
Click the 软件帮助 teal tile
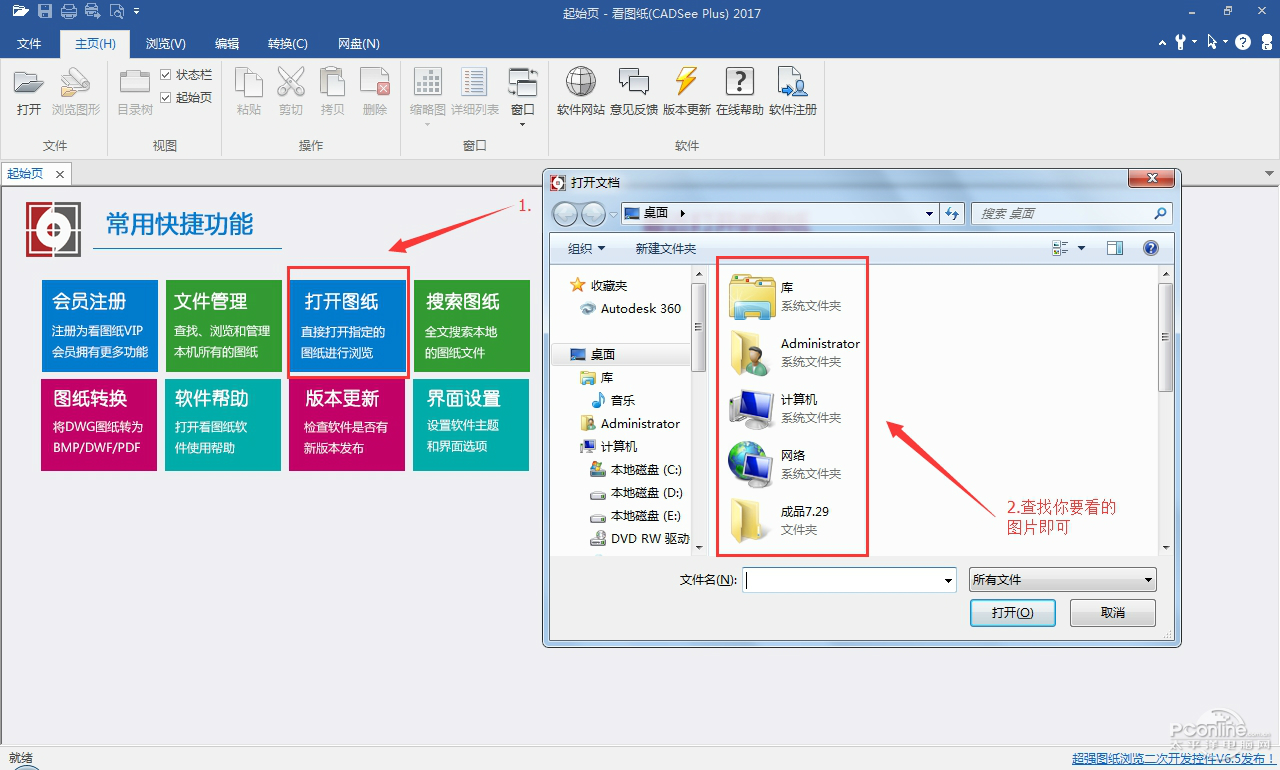pyautogui.click(x=224, y=424)
